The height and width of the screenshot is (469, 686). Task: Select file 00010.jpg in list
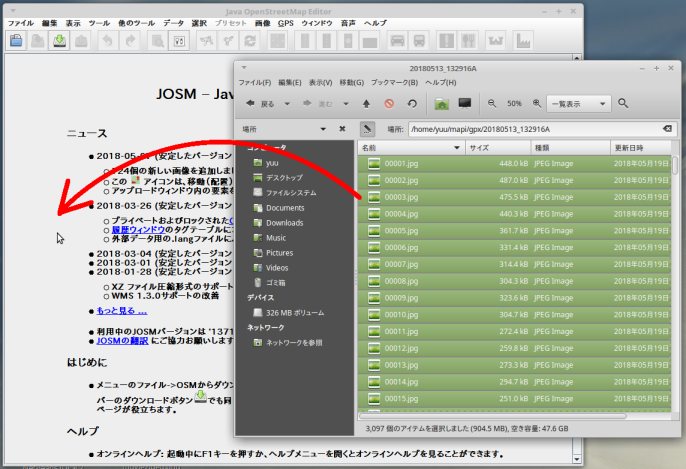pyautogui.click(x=514, y=315)
